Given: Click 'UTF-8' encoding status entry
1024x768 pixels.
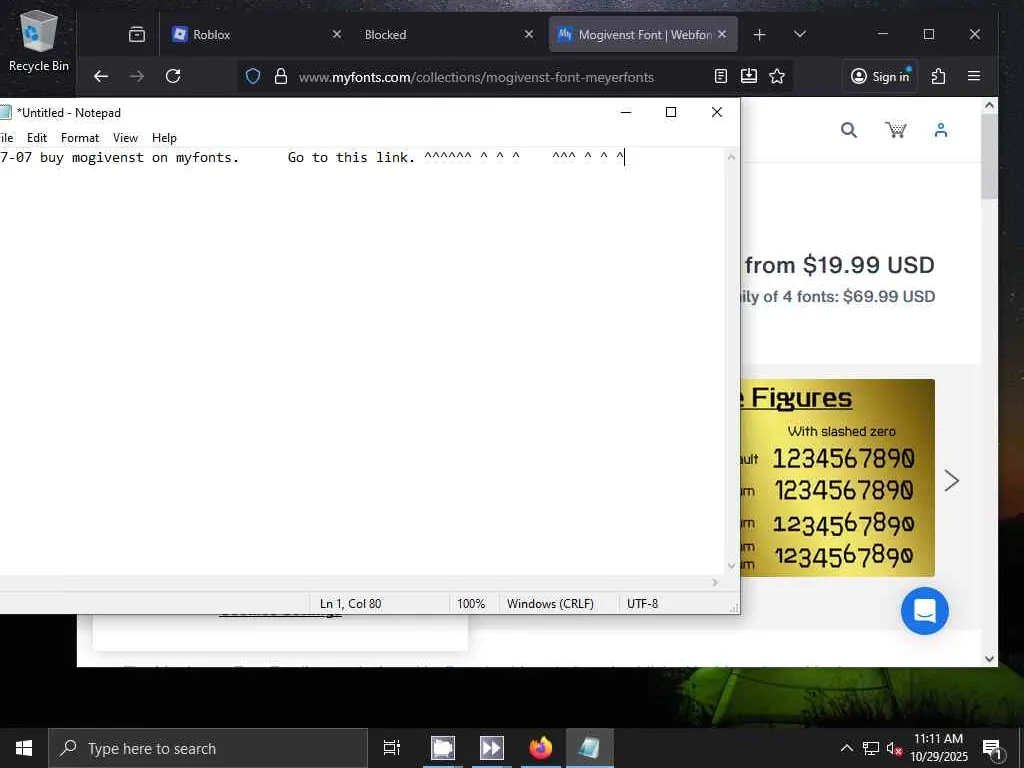Looking at the screenshot, I should (642, 603).
